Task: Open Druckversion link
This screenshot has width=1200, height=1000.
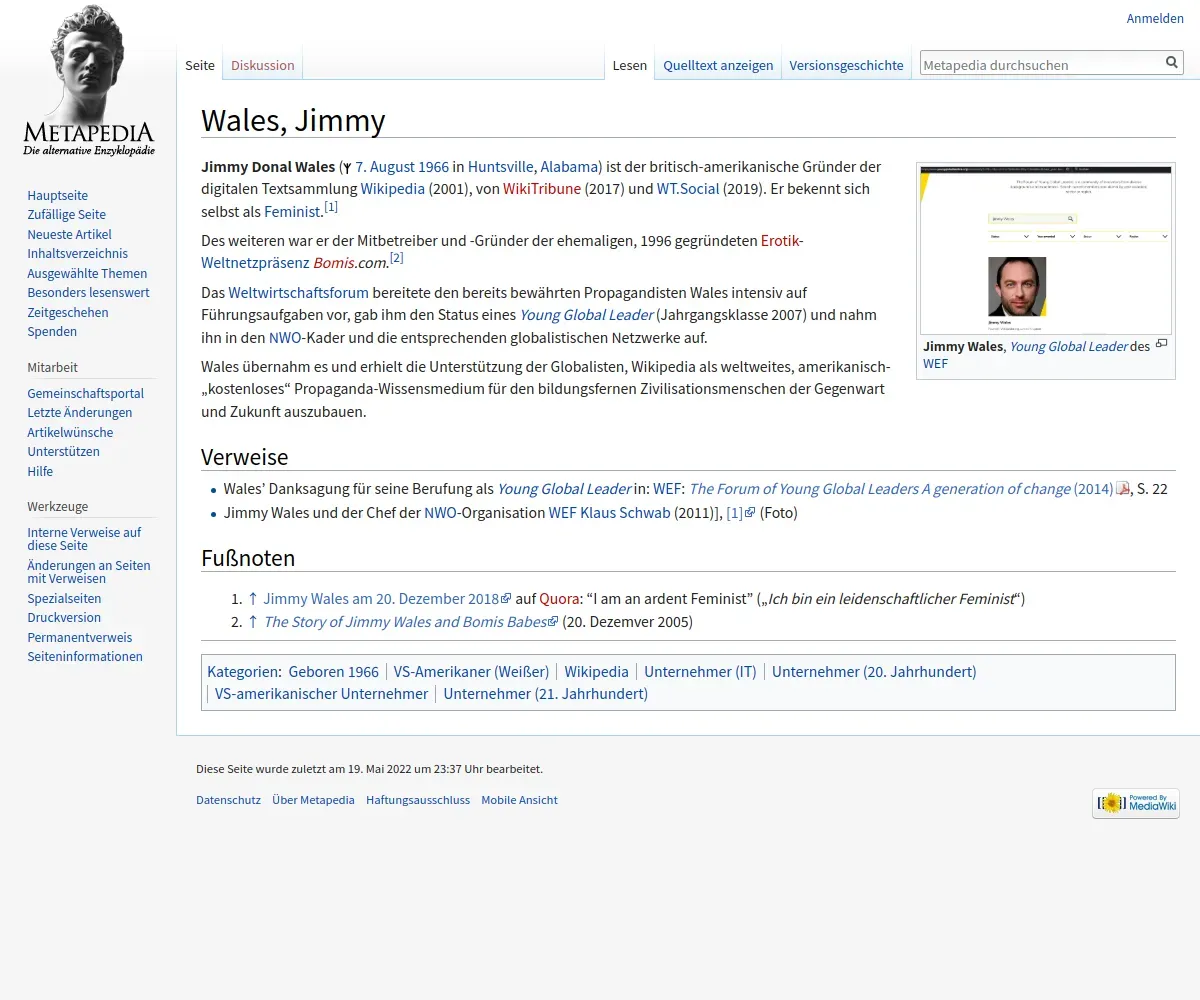Action: [x=63, y=617]
